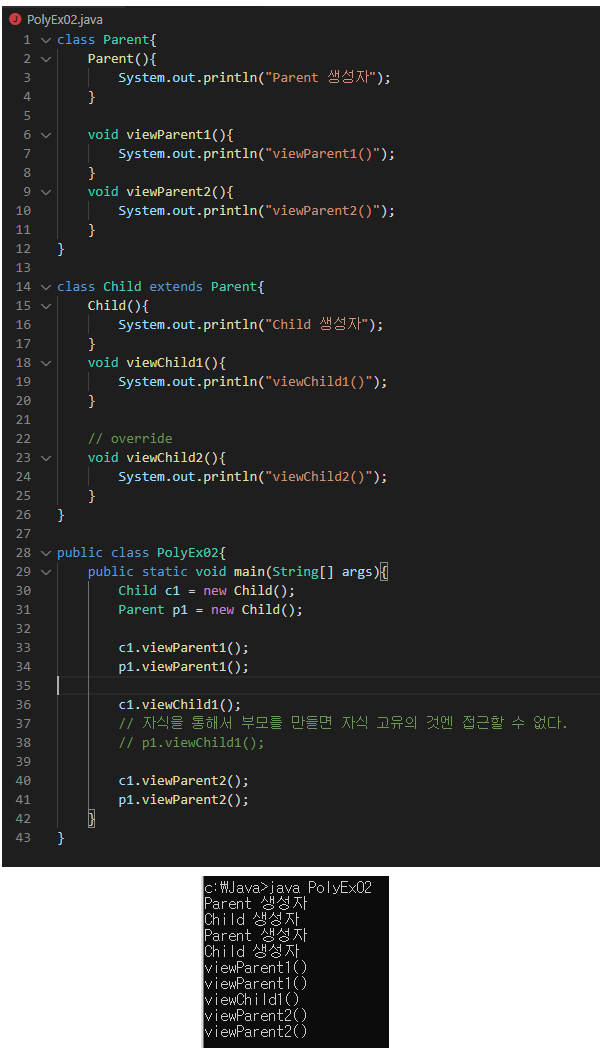Collapse the Parent() constructor fold arrow
This screenshot has height=1057, width=604.
(x=46, y=59)
